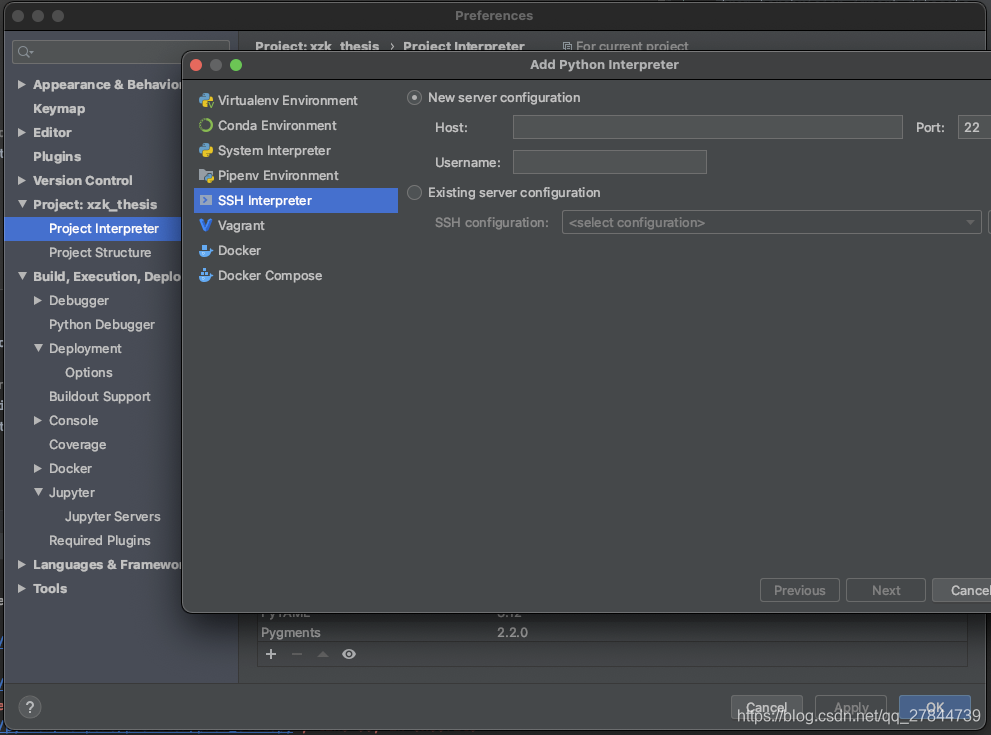Expand the Tools section arrow
991x735 pixels.
(x=21, y=588)
